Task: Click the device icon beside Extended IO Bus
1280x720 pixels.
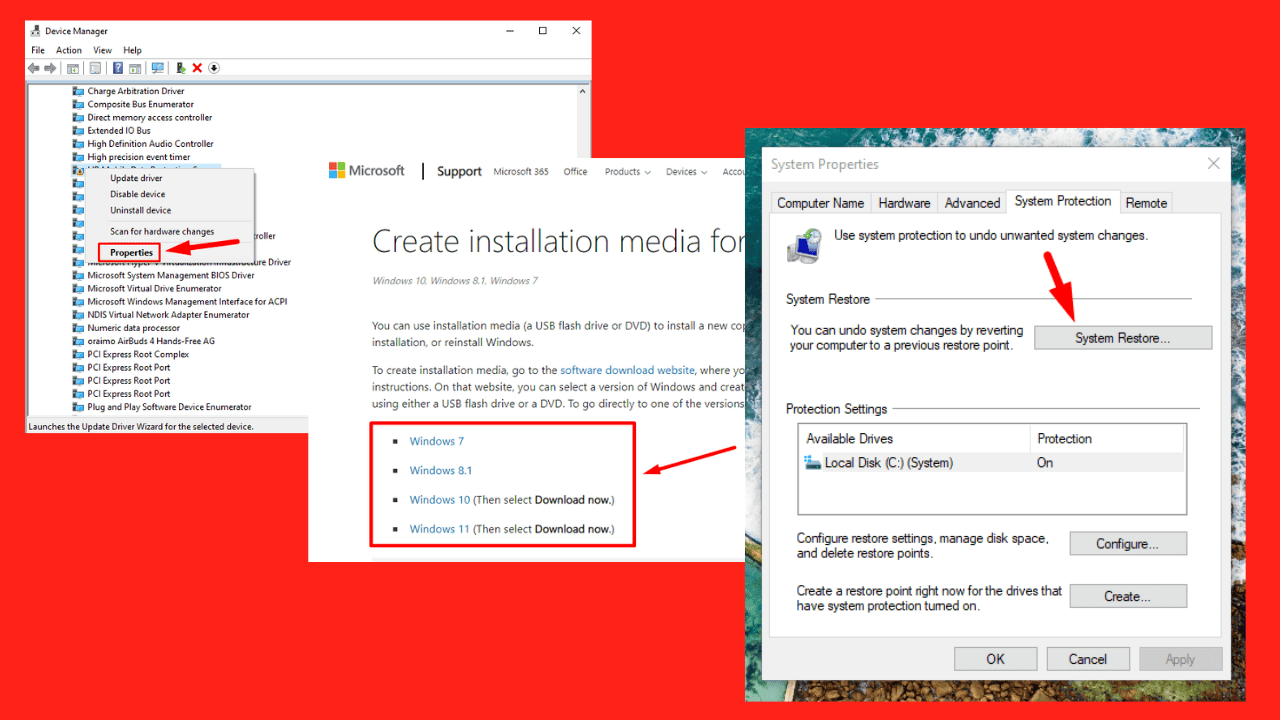Action: click(78, 130)
